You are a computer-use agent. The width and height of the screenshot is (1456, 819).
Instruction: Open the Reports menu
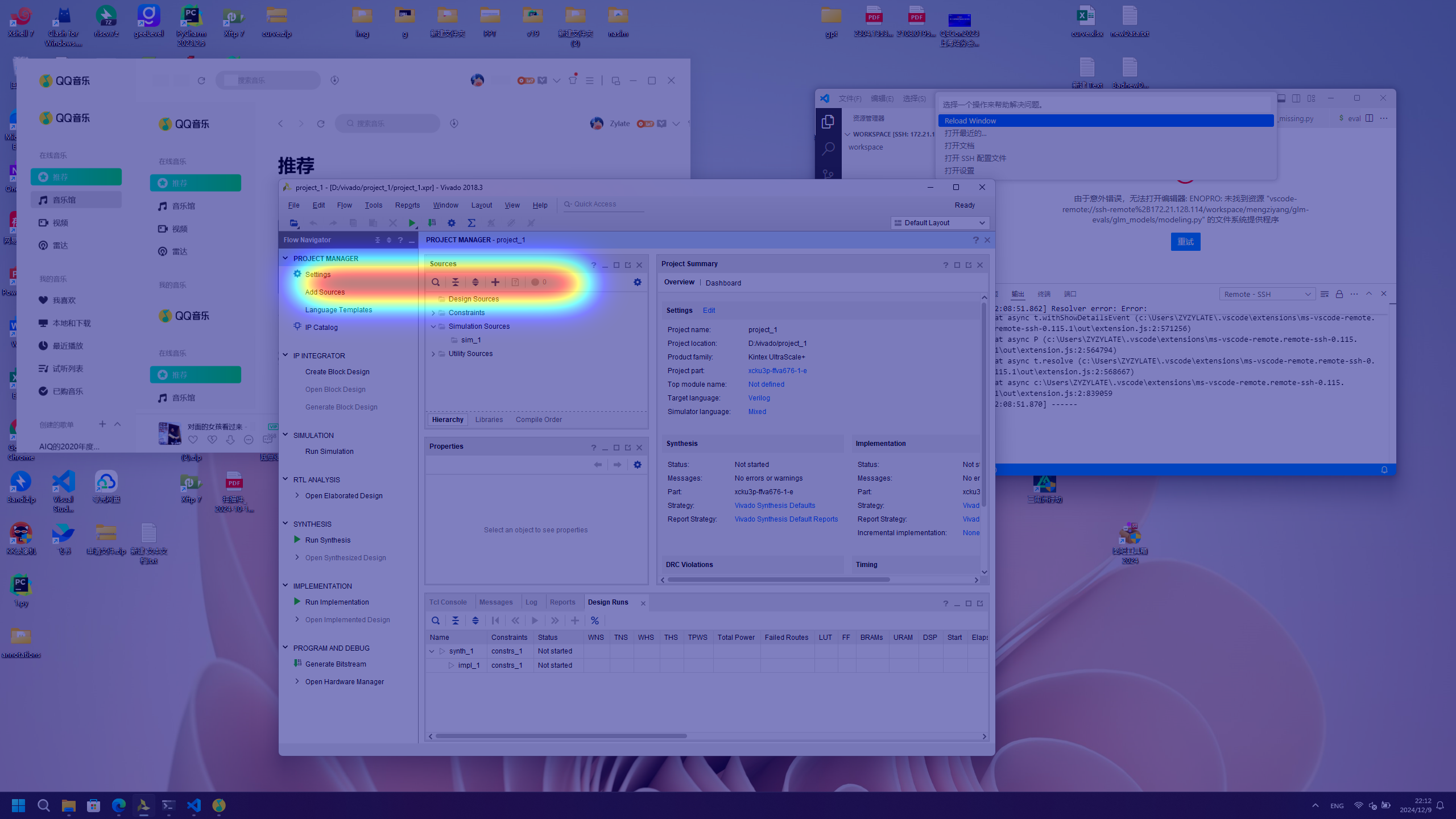click(x=407, y=205)
